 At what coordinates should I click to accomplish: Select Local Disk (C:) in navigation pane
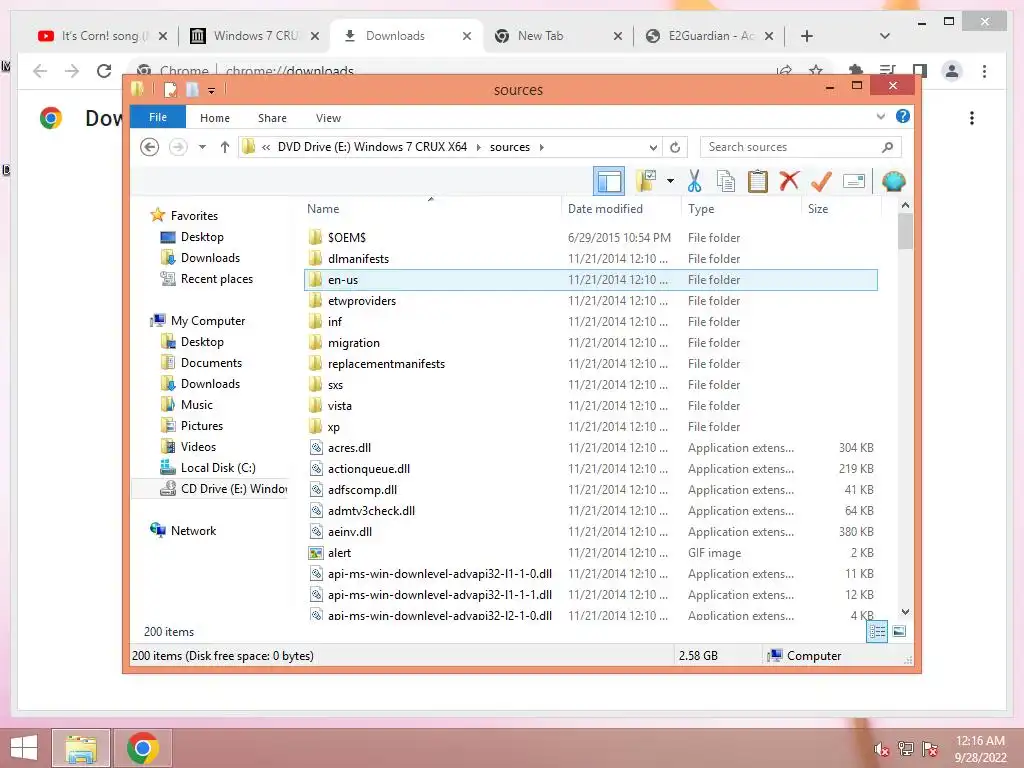click(x=218, y=468)
